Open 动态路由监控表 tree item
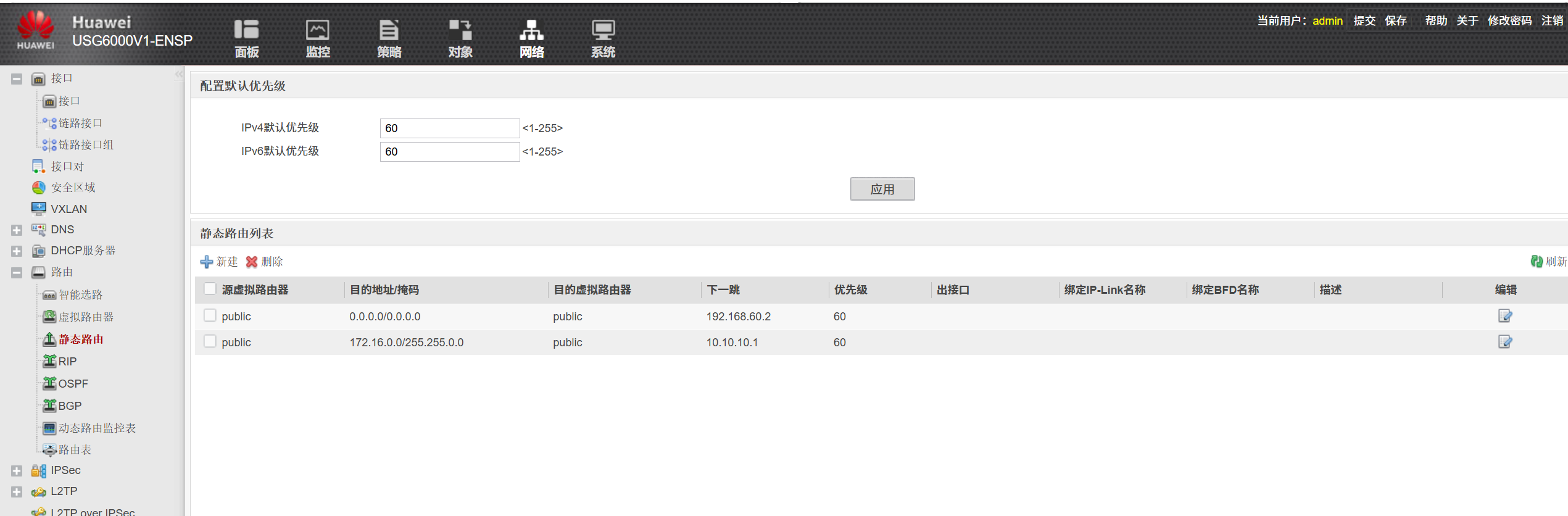Screen dimensions: 1568x516 pos(97,428)
